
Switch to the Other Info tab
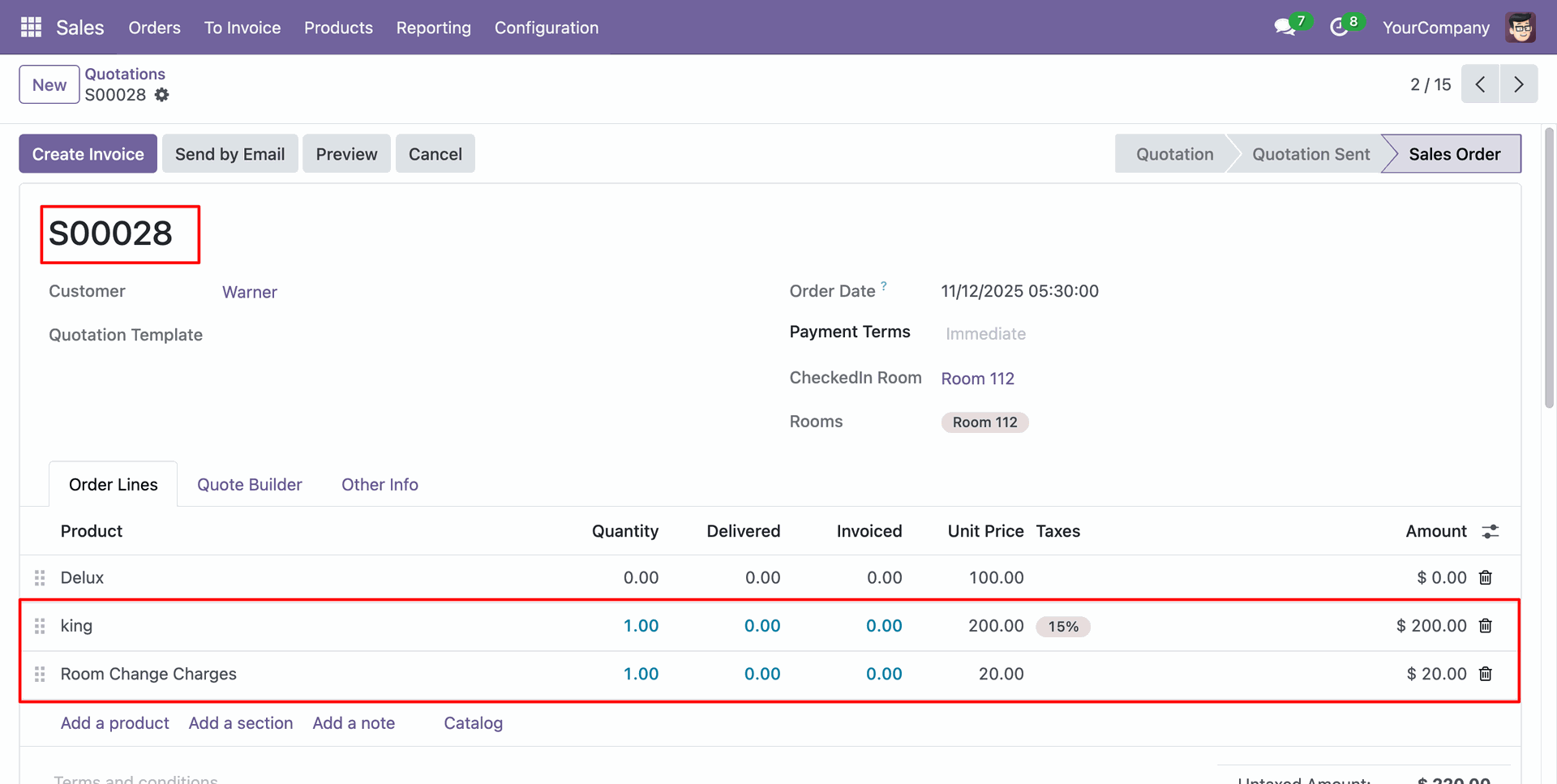point(380,485)
